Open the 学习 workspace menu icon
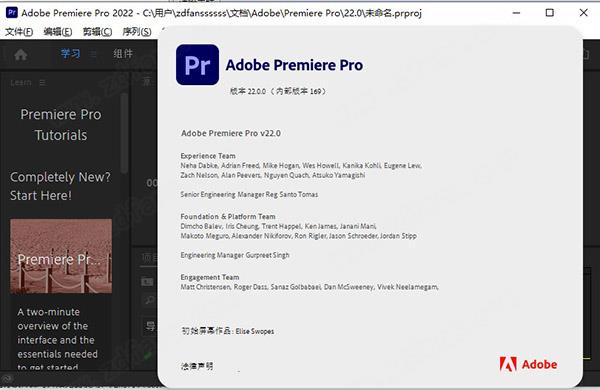 [x=93, y=54]
